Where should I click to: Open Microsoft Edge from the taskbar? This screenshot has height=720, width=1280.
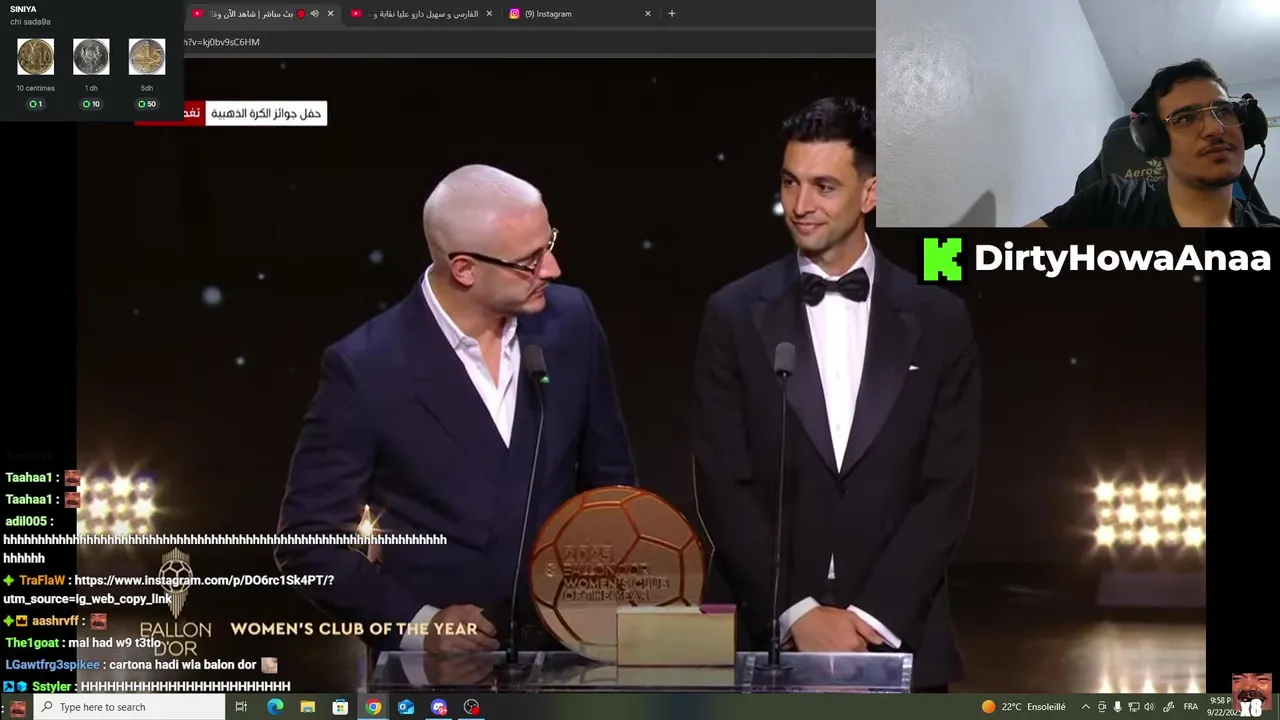coord(275,707)
